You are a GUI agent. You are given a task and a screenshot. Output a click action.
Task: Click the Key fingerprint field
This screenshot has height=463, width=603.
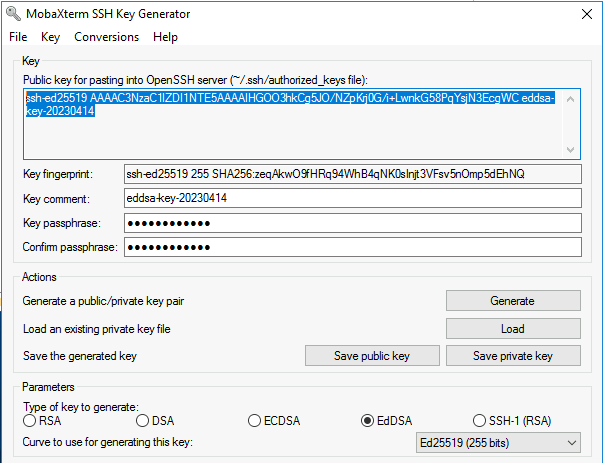[x=353, y=174]
